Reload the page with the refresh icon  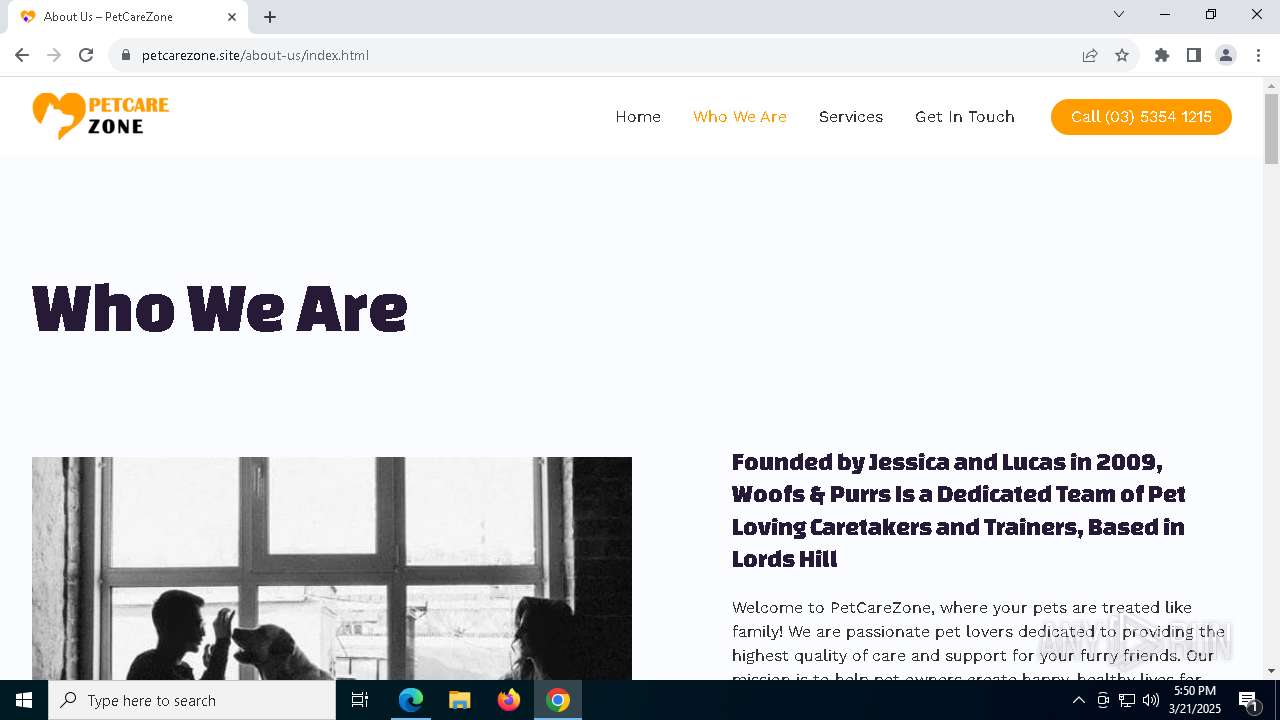tap(86, 55)
